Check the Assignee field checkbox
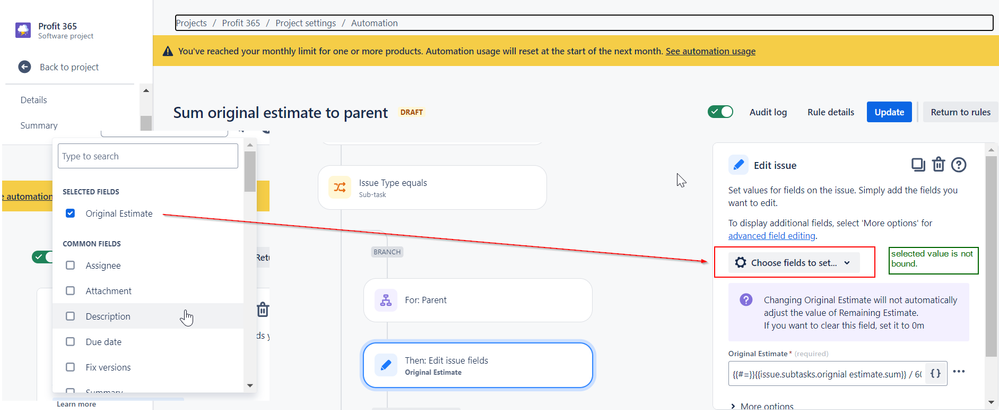This screenshot has height=410, width=999. [x=71, y=265]
